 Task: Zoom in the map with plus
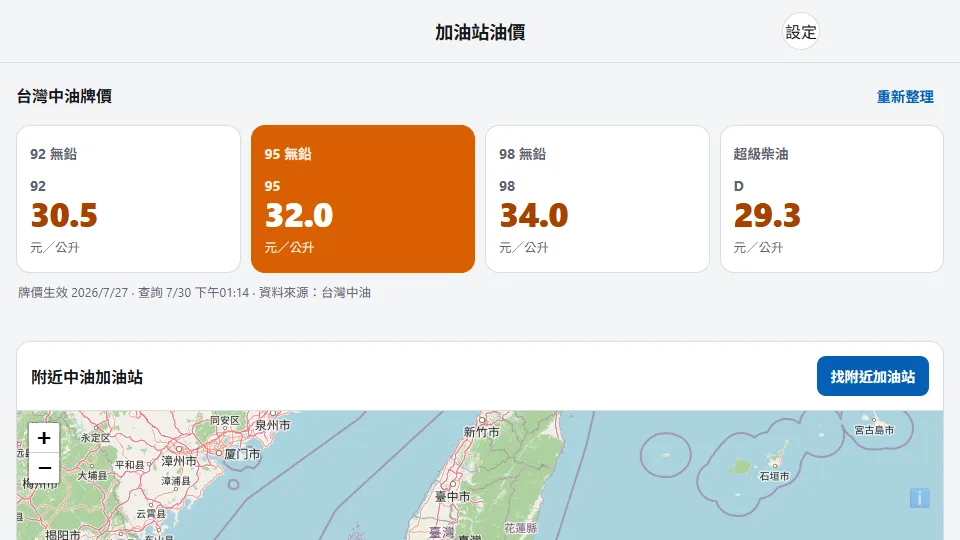(44, 438)
